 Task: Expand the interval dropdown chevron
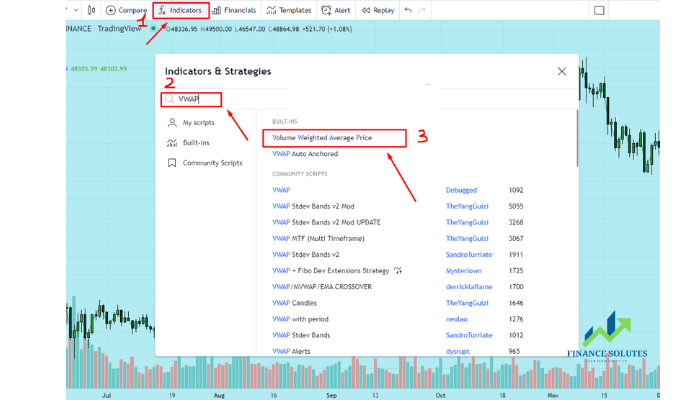[76, 10]
